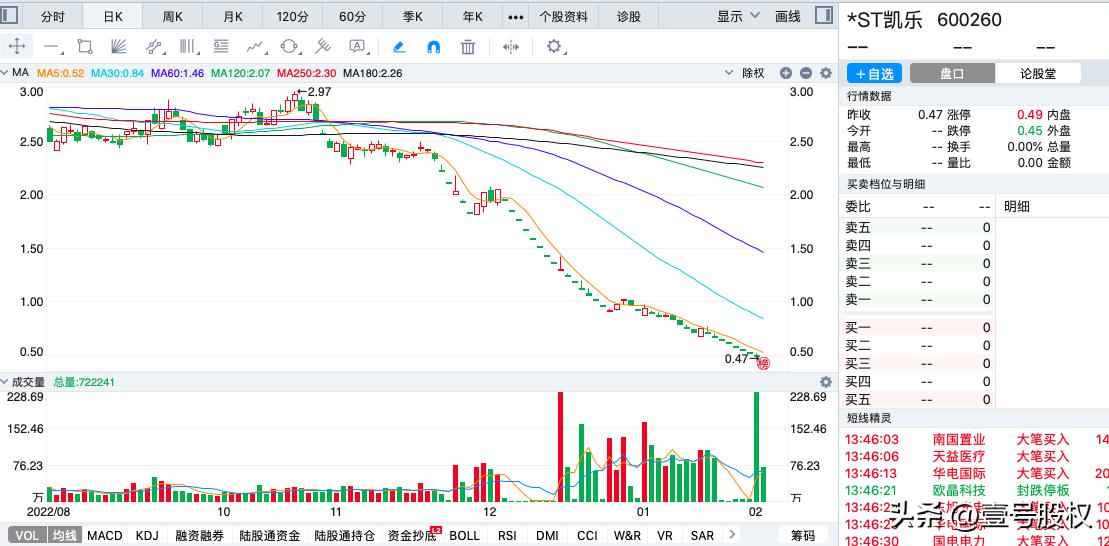Screen dimensions: 1109x546
Task: Toggle the right sidebar panel icon
Action: coord(823,16)
